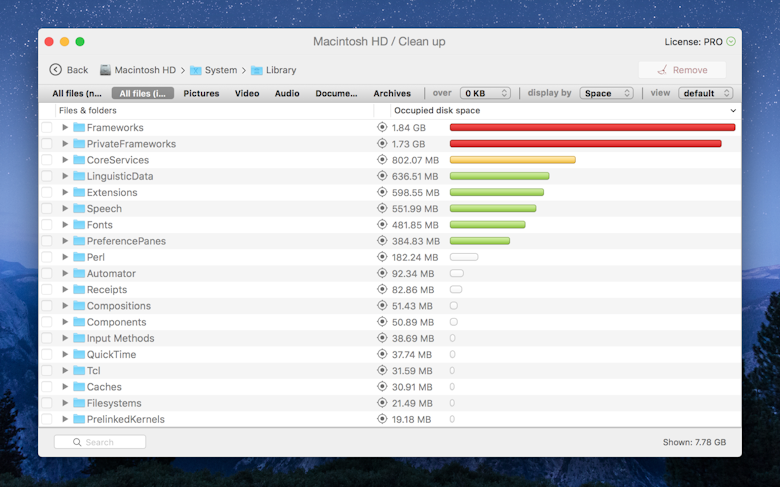Viewport: 780px width, 487px height.
Task: Expand the PrivateFrameworks disclosure triangle
Action: (65, 144)
